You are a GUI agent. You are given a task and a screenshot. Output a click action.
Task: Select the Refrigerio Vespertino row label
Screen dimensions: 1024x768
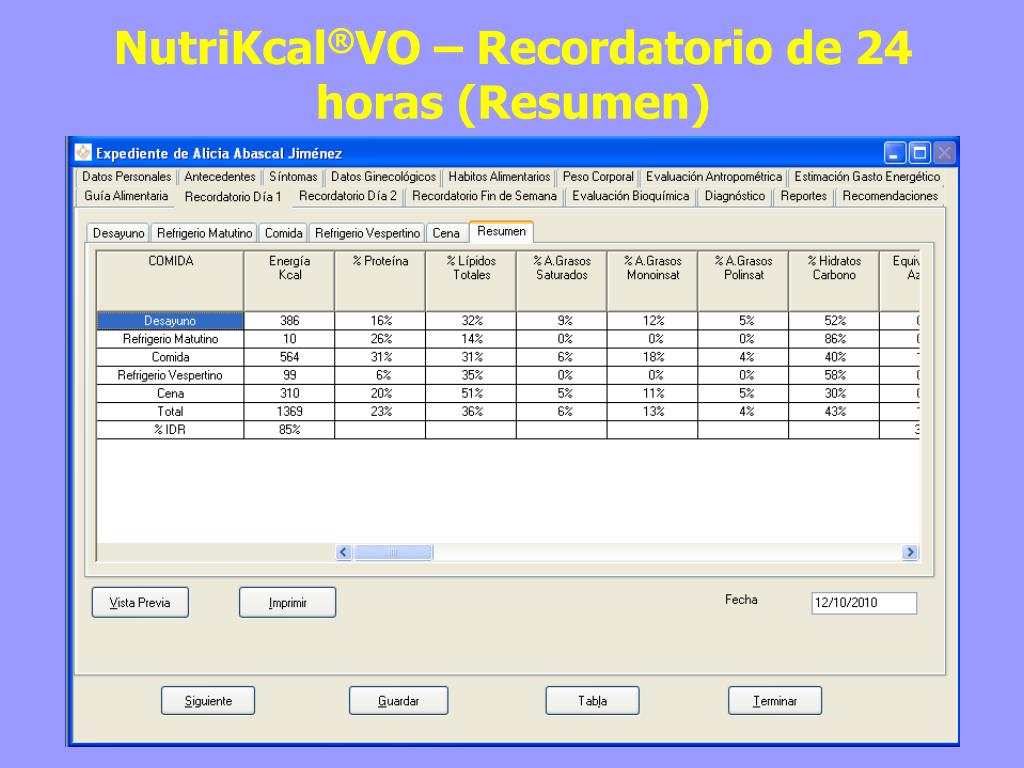tap(170, 376)
